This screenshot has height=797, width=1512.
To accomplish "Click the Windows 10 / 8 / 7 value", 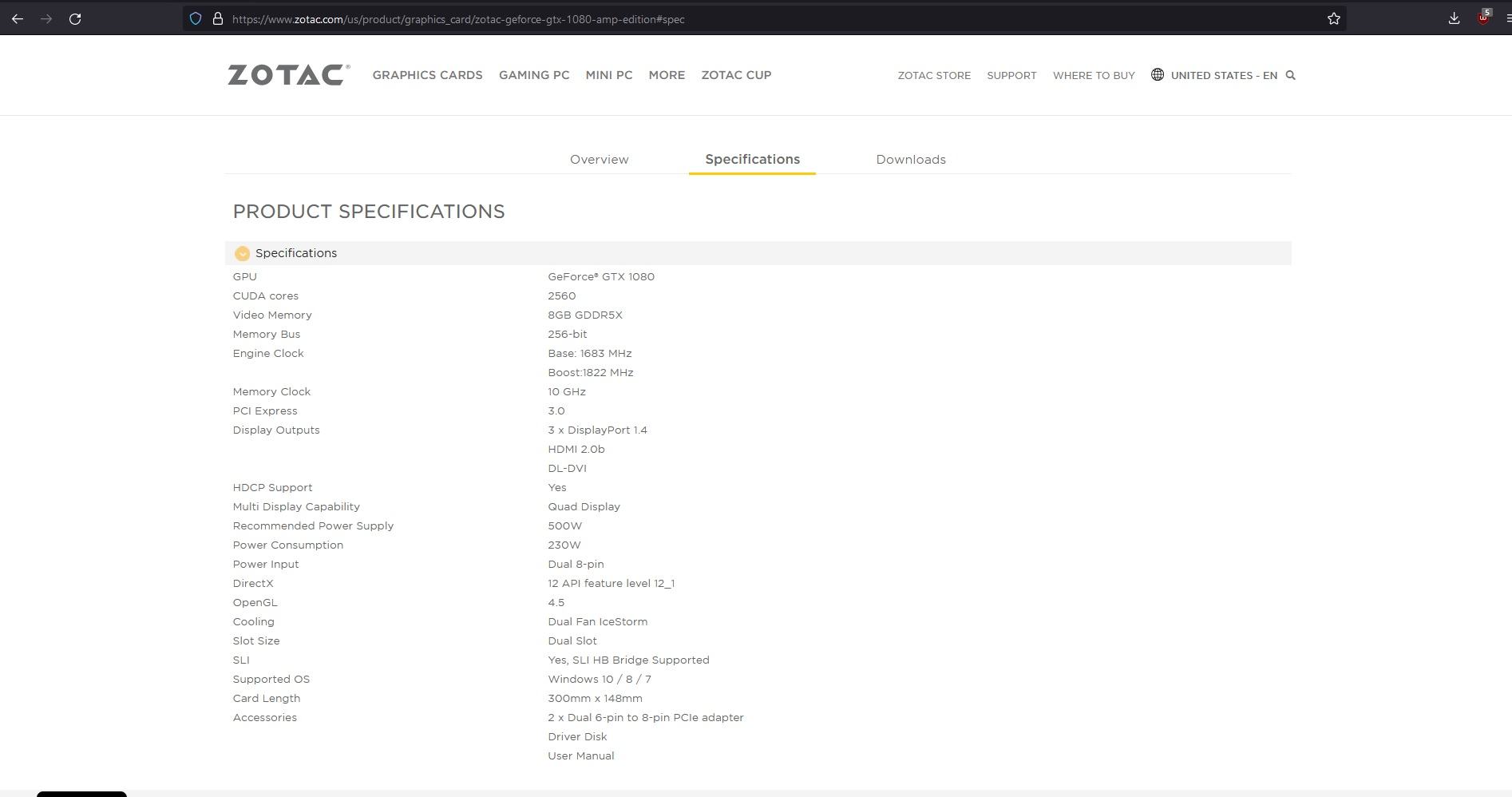I will (x=600, y=679).
